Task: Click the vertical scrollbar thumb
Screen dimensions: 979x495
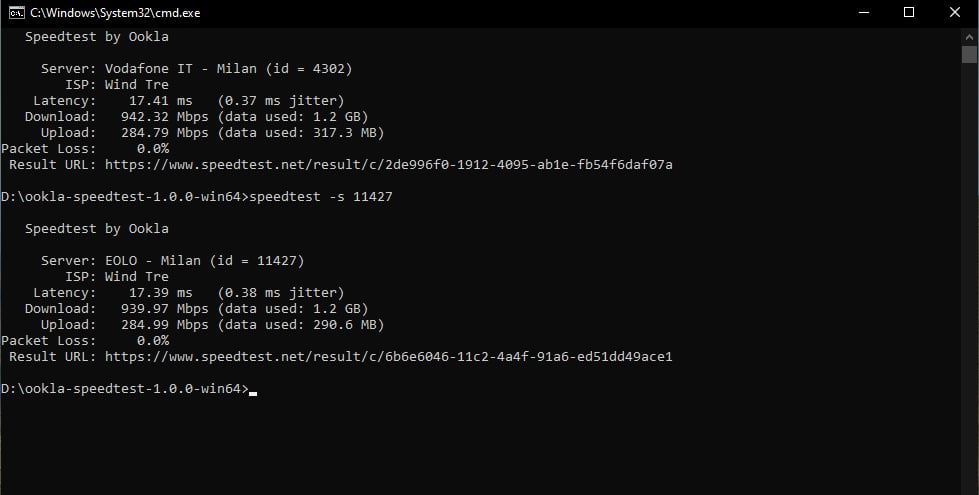Action: (969, 54)
